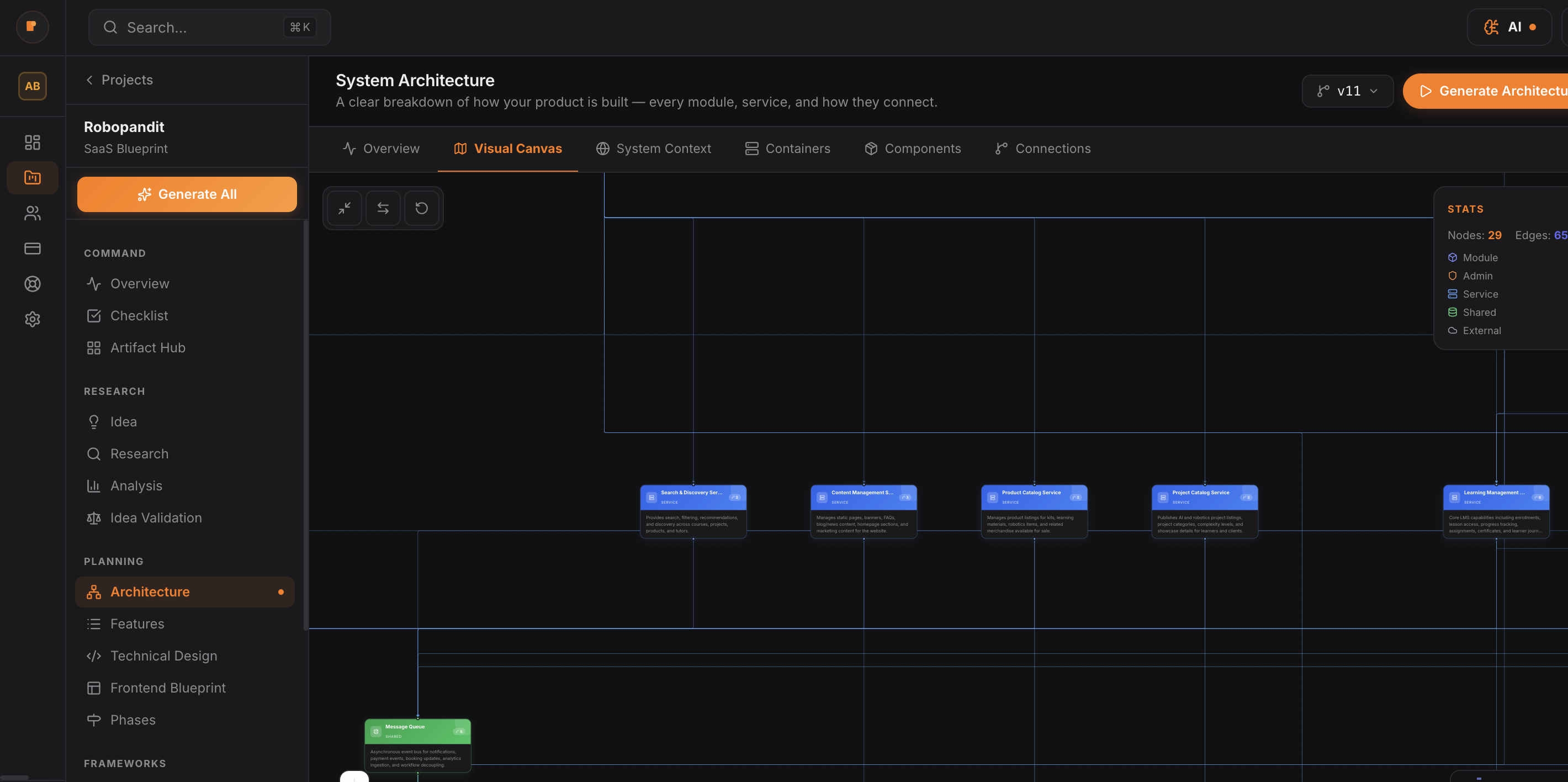
Task: Click the swap-direction arrows icon above the canvas
Action: 383,208
